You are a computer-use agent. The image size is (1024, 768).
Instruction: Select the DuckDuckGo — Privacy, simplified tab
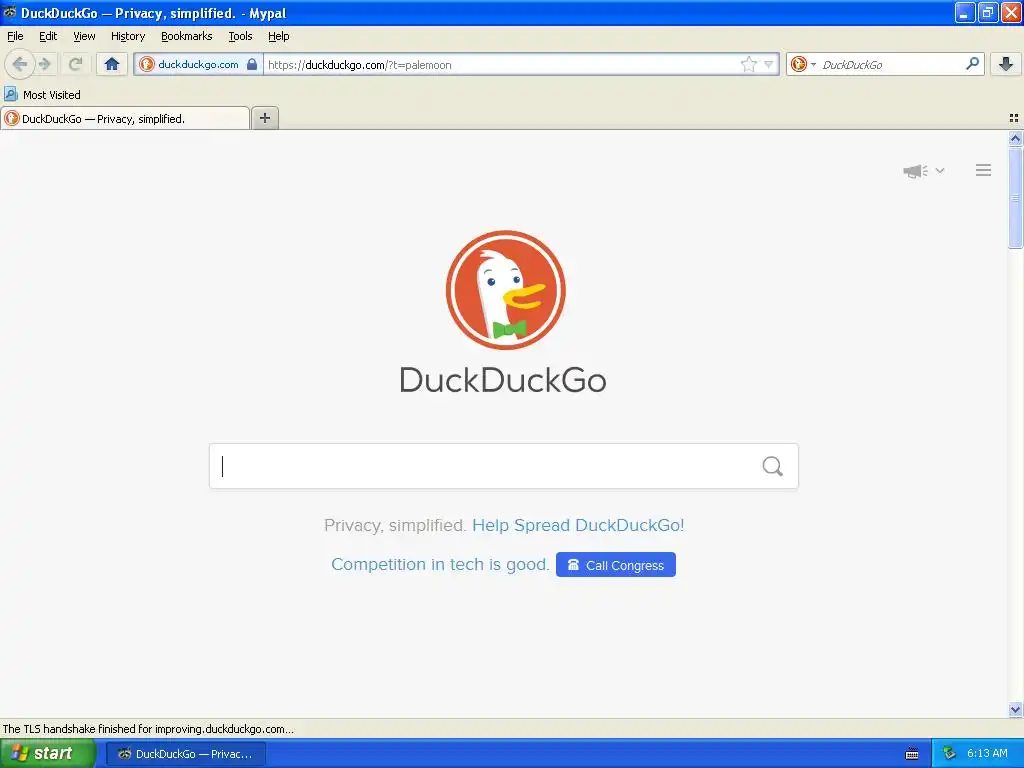tap(125, 118)
